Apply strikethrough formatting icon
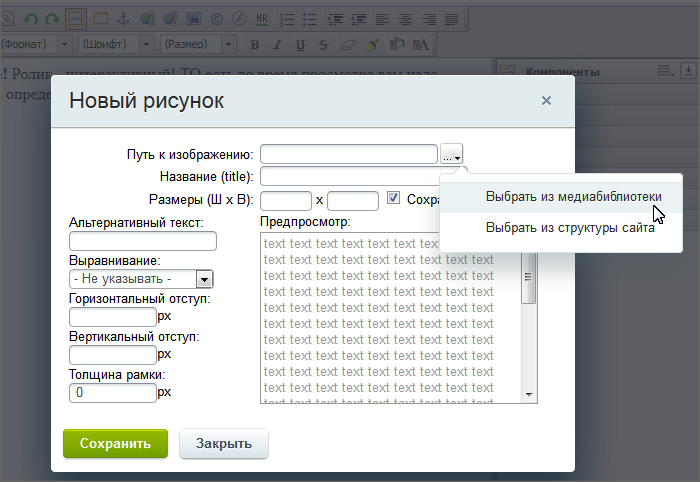The width and height of the screenshot is (700, 482). pos(324,45)
